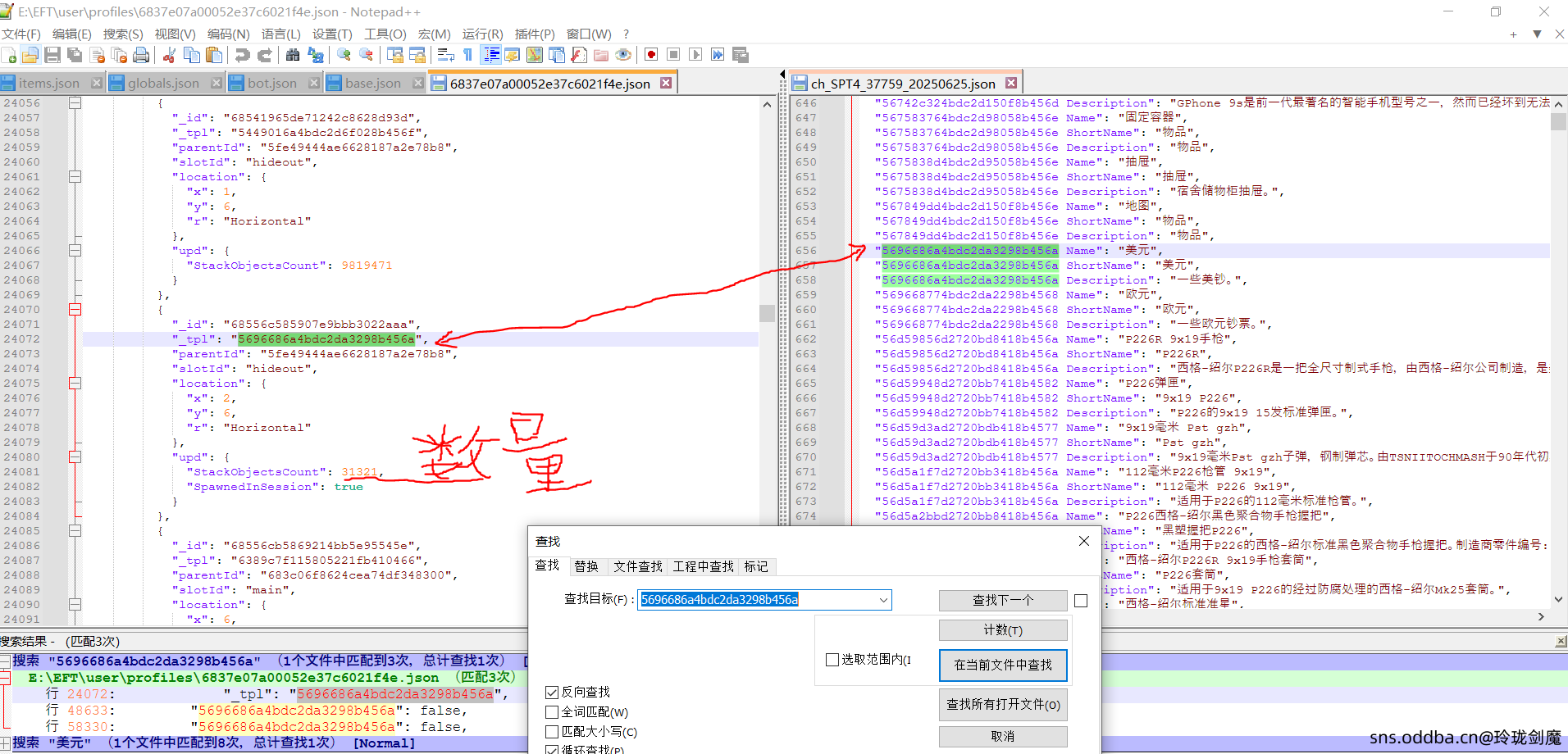Click the Monitoring eye icon
This screenshot has height=754, width=1568.
[623, 55]
